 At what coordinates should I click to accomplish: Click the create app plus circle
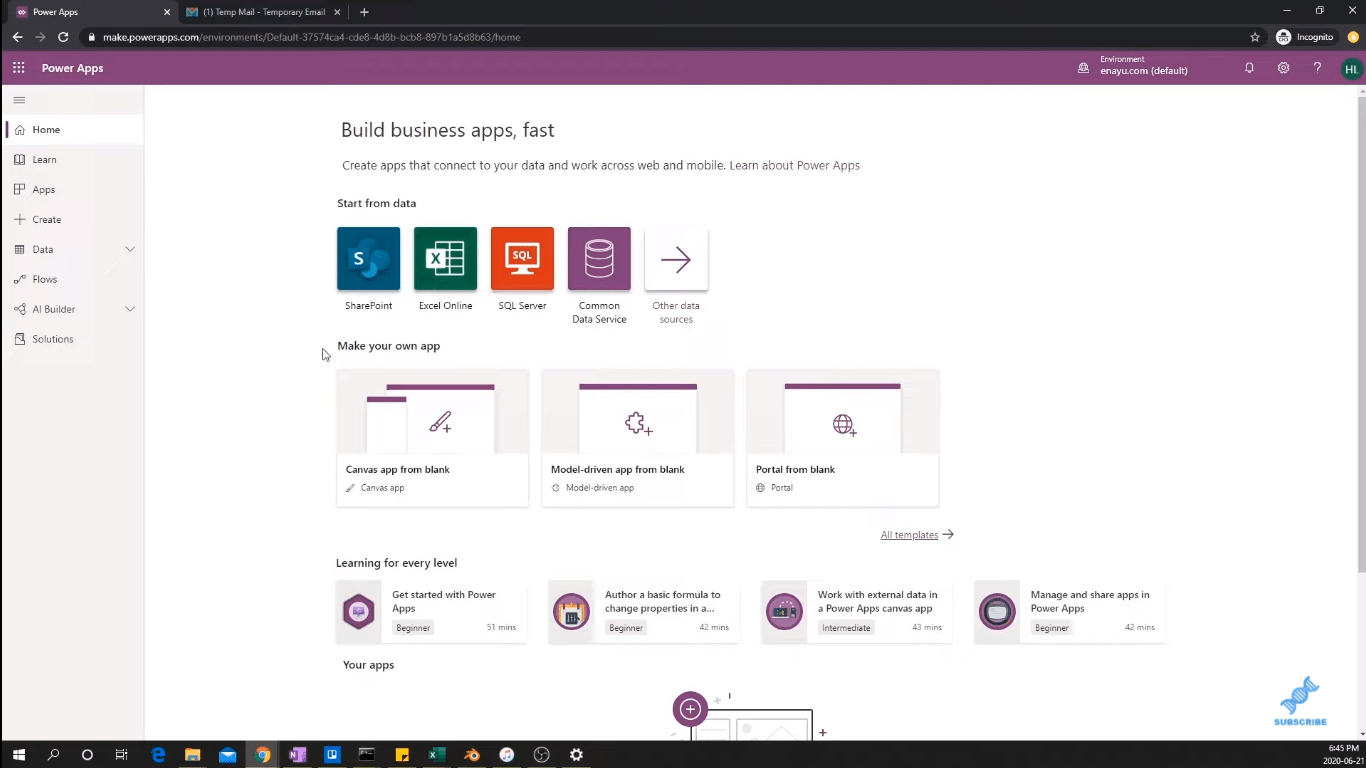[x=690, y=709]
